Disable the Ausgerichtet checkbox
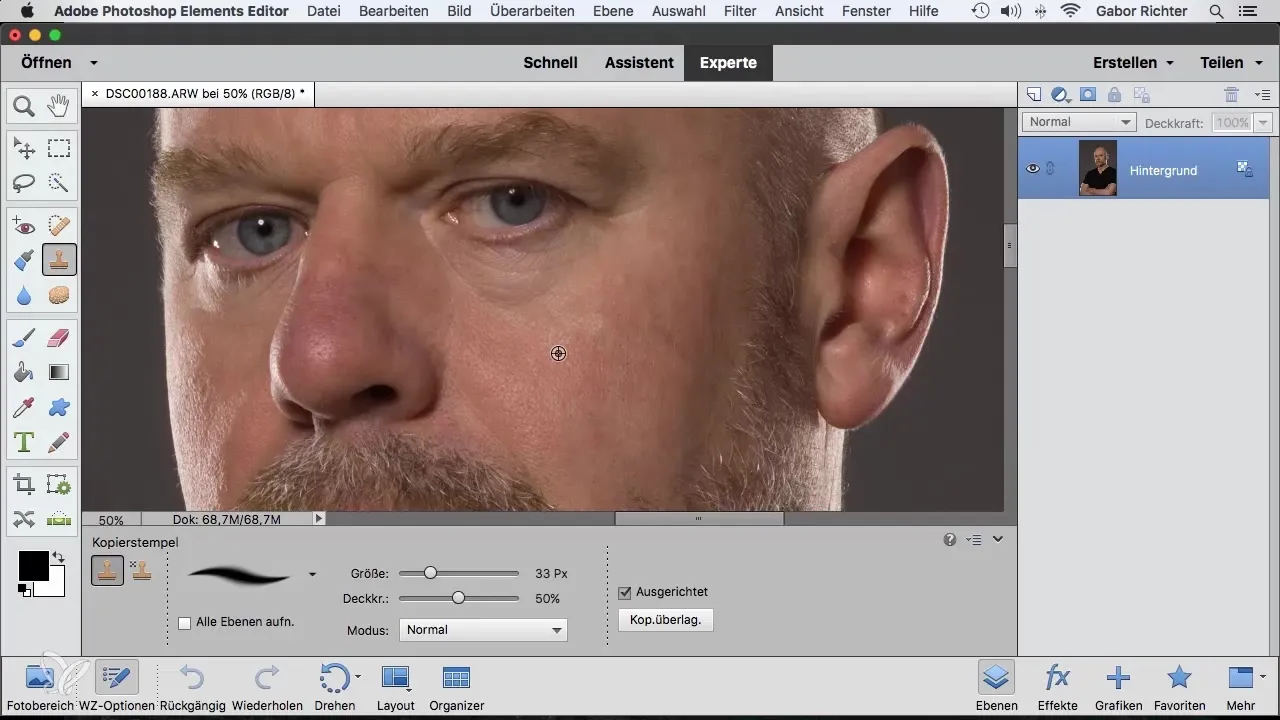Viewport: 1280px width, 720px height. click(x=625, y=592)
